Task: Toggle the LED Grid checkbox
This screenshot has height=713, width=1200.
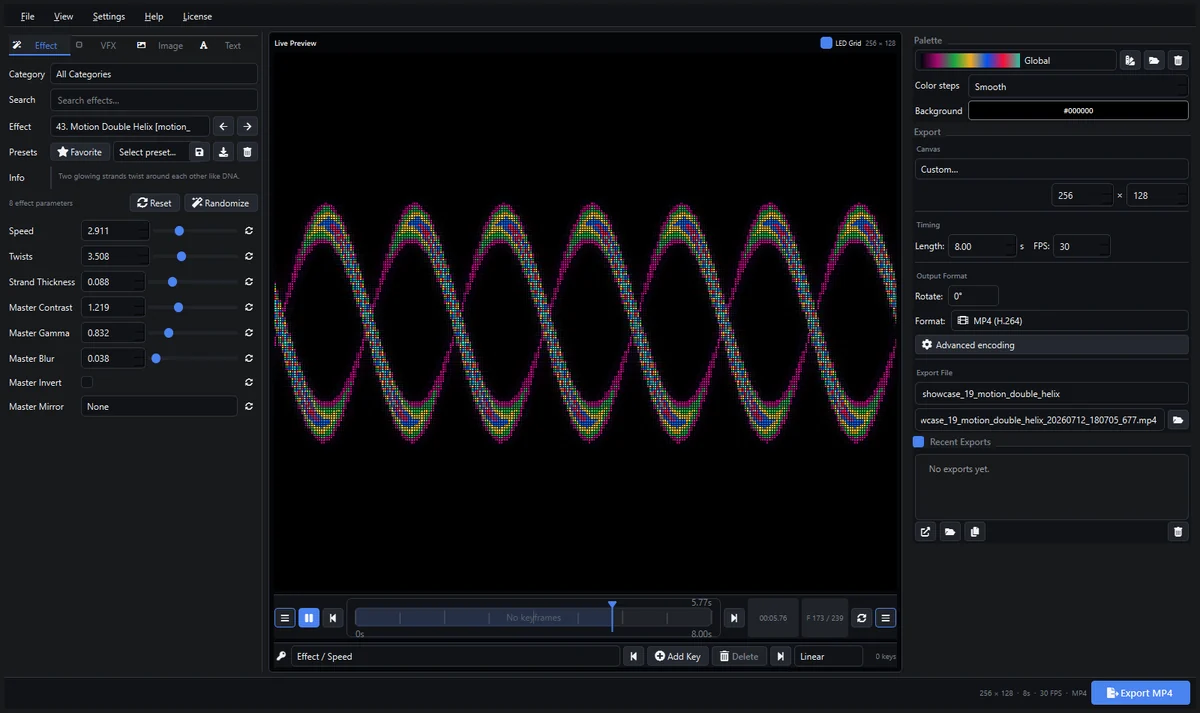Action: [x=826, y=43]
